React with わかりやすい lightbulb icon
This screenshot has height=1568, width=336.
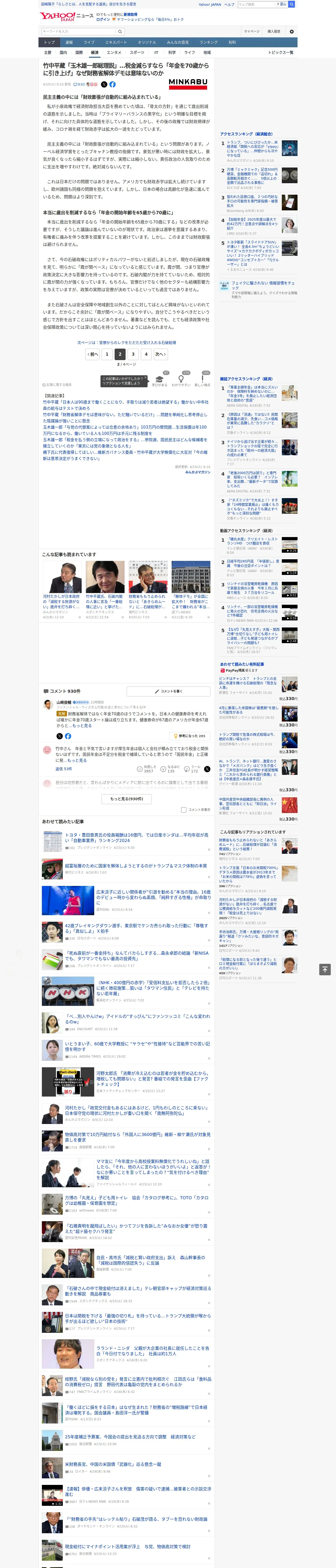[x=181, y=379]
